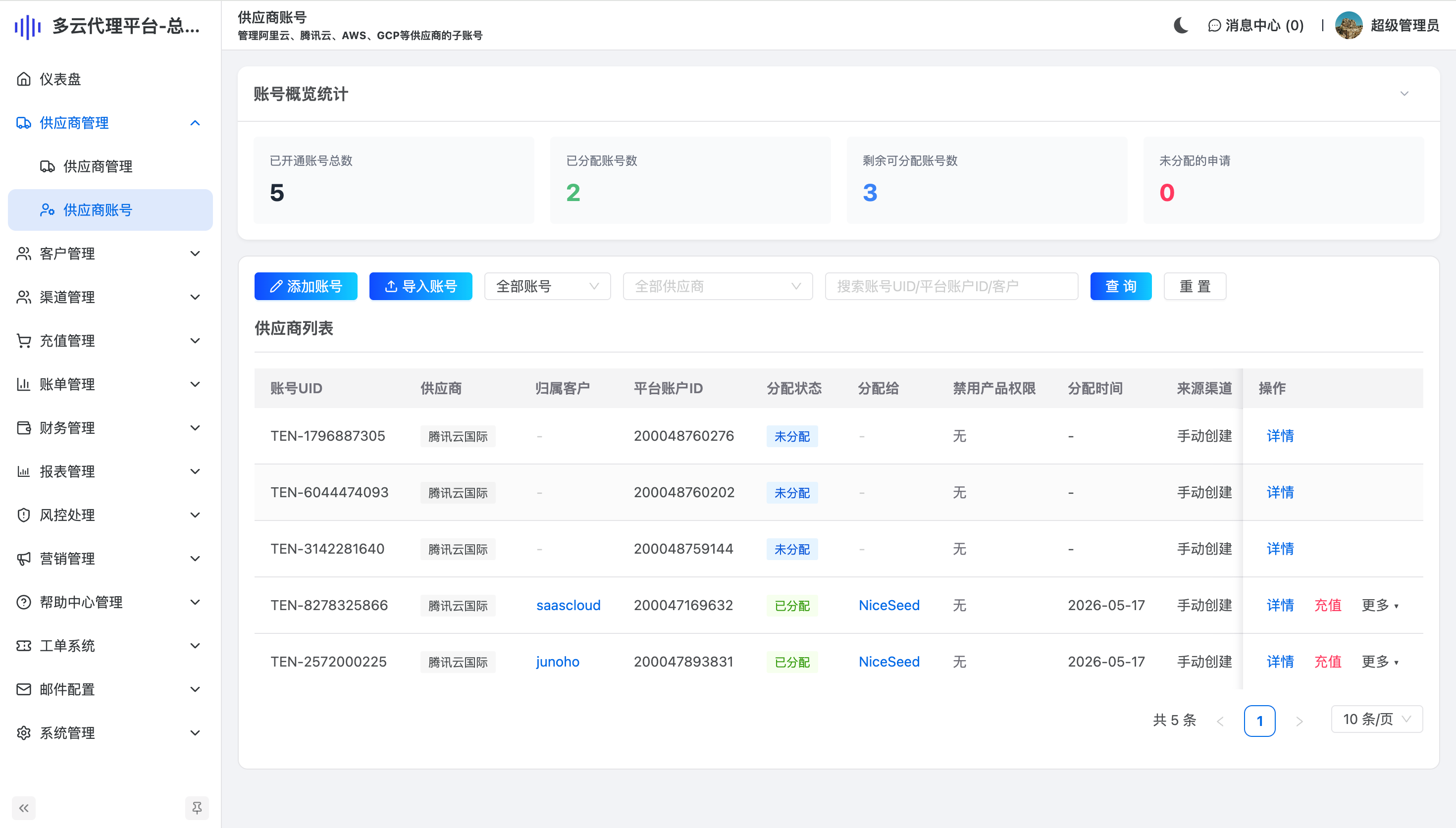The width and height of the screenshot is (1456, 828).
Task: Click the 帮助中心管理 question icon
Action: [x=24, y=602]
